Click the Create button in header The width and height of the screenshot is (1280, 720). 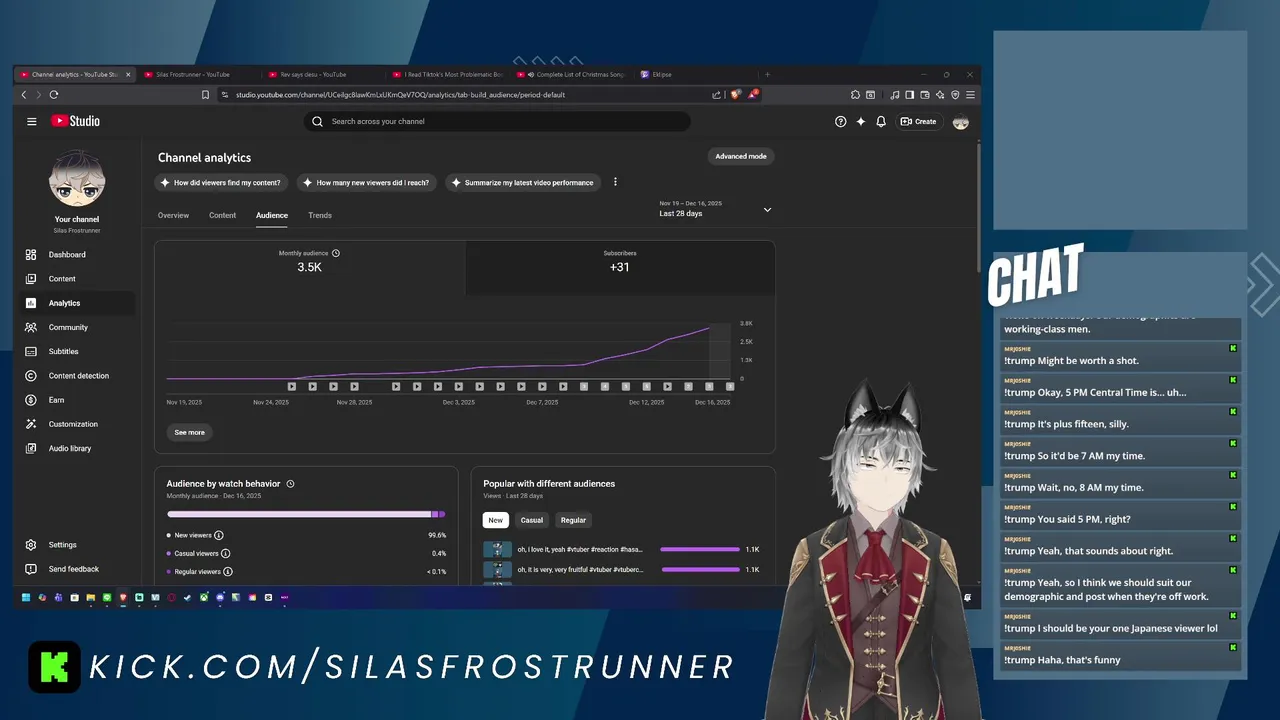tap(919, 121)
